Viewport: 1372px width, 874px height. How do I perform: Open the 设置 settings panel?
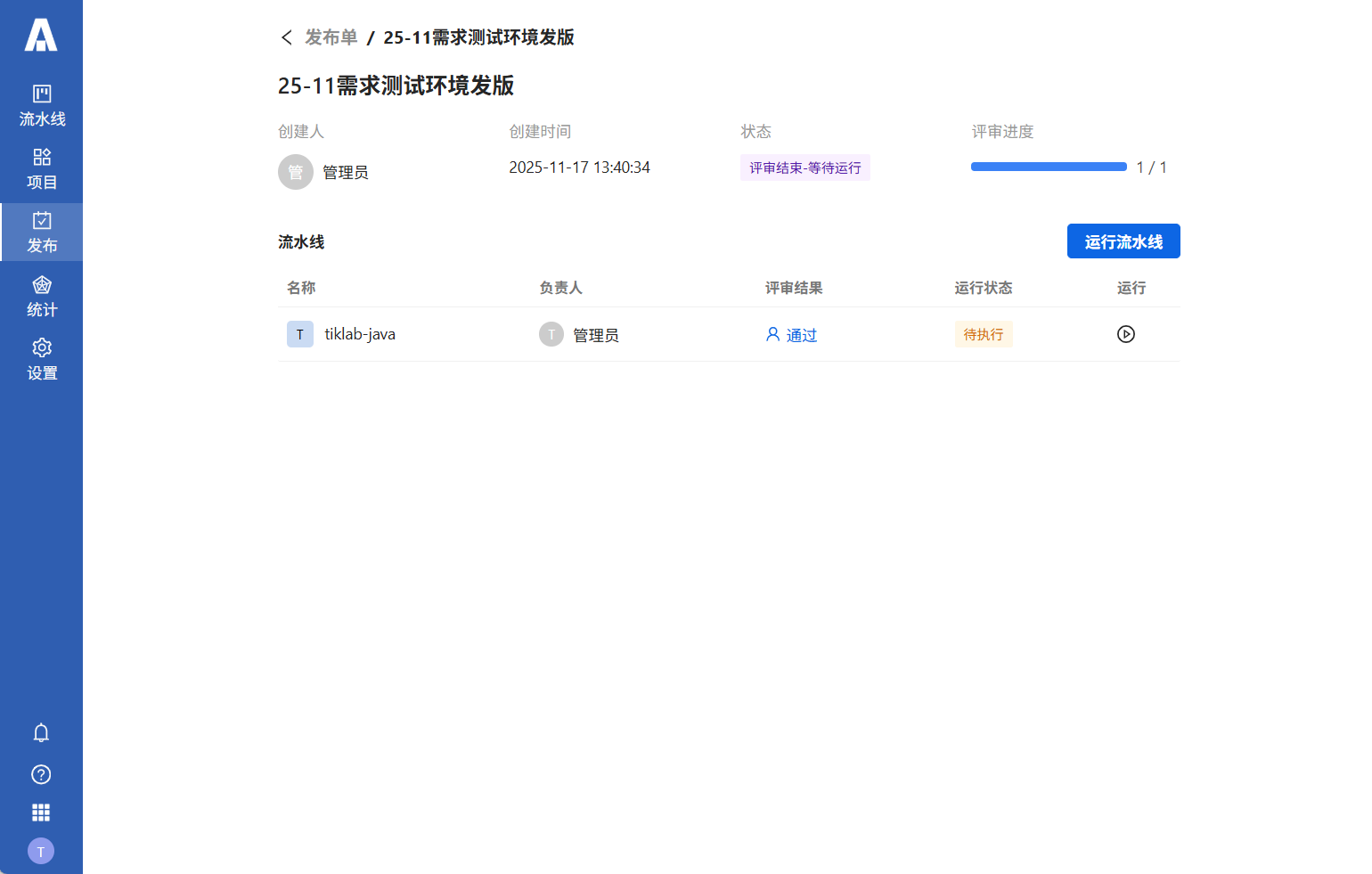pyautogui.click(x=41, y=360)
